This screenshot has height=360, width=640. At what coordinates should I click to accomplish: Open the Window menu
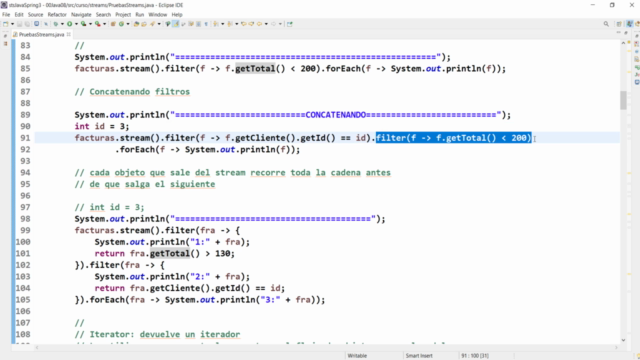point(158,15)
